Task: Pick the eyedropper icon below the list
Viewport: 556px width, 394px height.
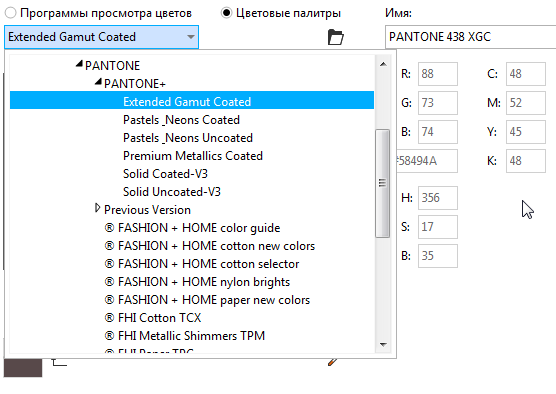Action: click(332, 362)
